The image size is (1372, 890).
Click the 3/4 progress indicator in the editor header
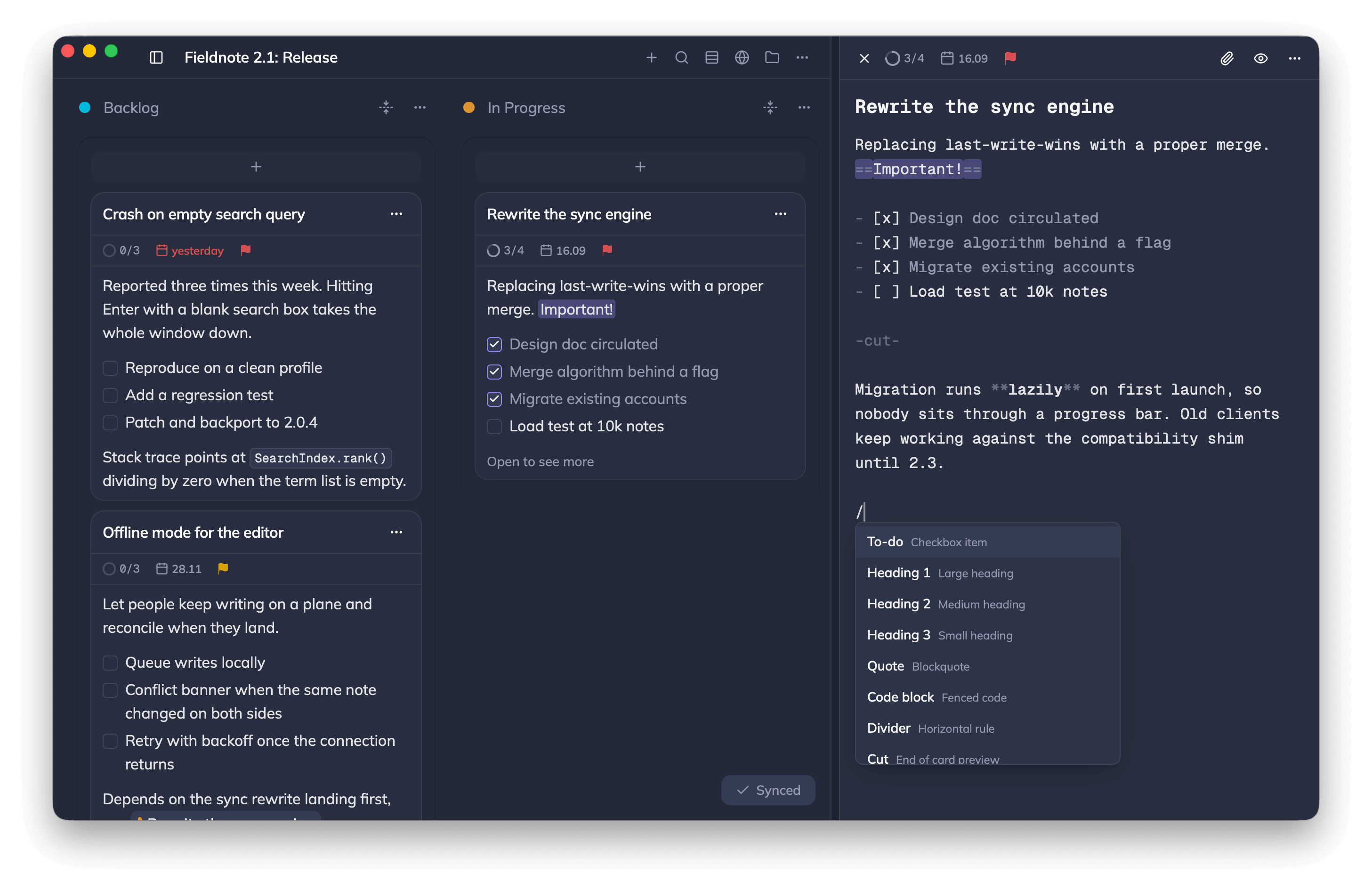click(904, 58)
